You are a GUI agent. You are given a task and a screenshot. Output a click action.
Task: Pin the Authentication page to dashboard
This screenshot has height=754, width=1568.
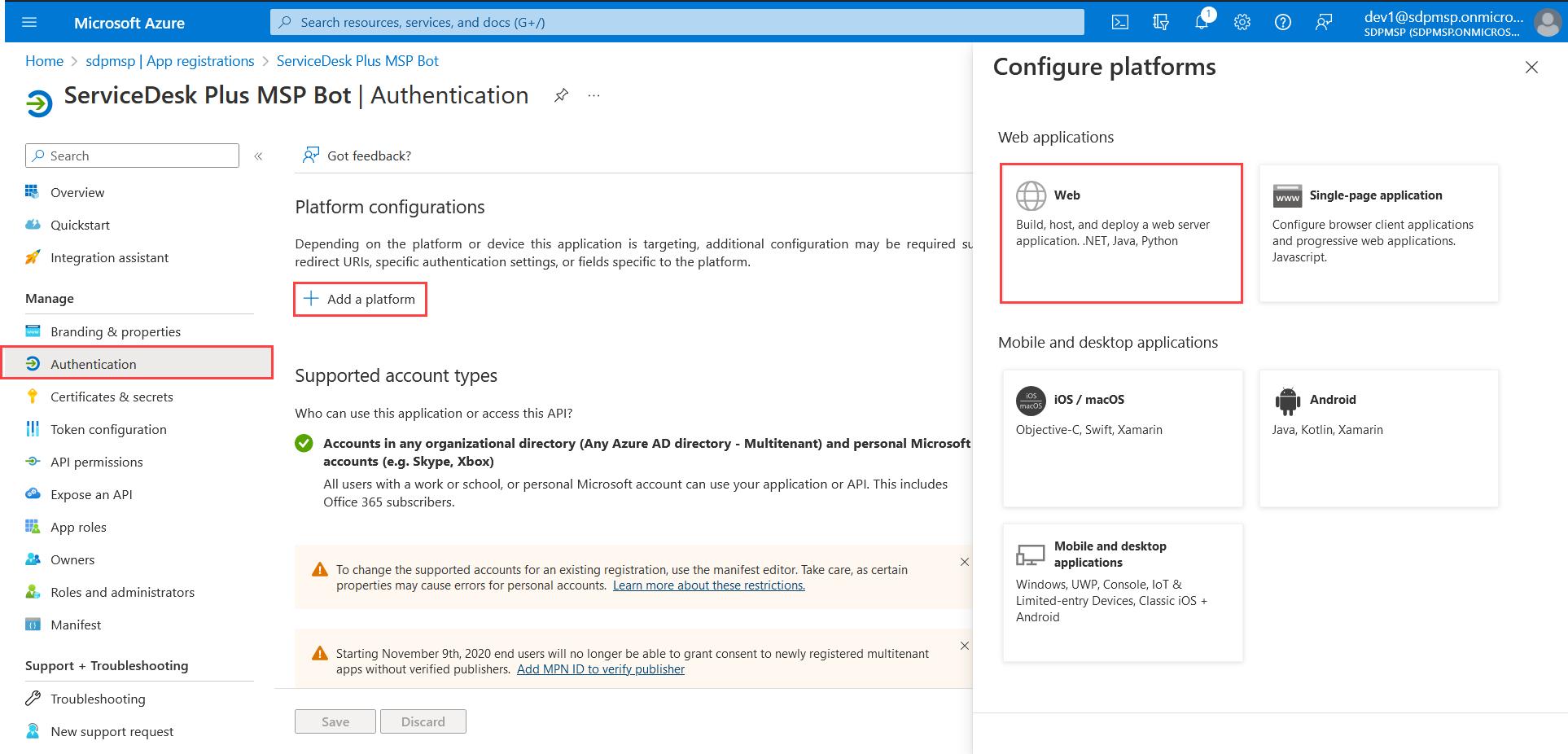pyautogui.click(x=561, y=95)
